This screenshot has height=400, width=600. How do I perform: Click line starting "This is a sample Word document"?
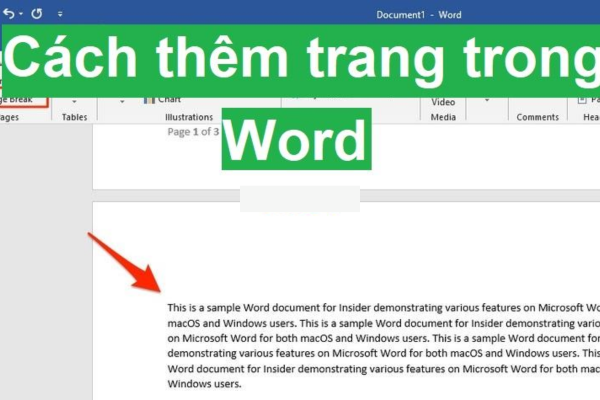tap(383, 308)
